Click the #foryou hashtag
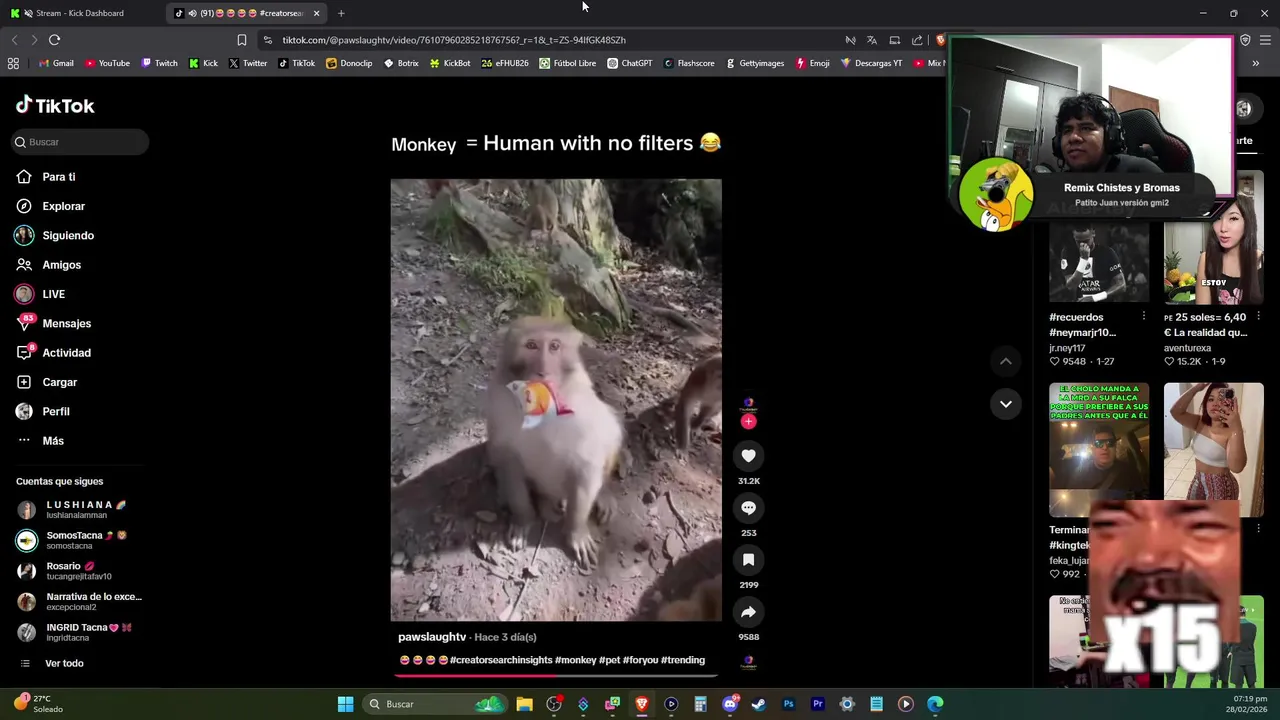Image resolution: width=1280 pixels, height=720 pixels. [x=640, y=660]
